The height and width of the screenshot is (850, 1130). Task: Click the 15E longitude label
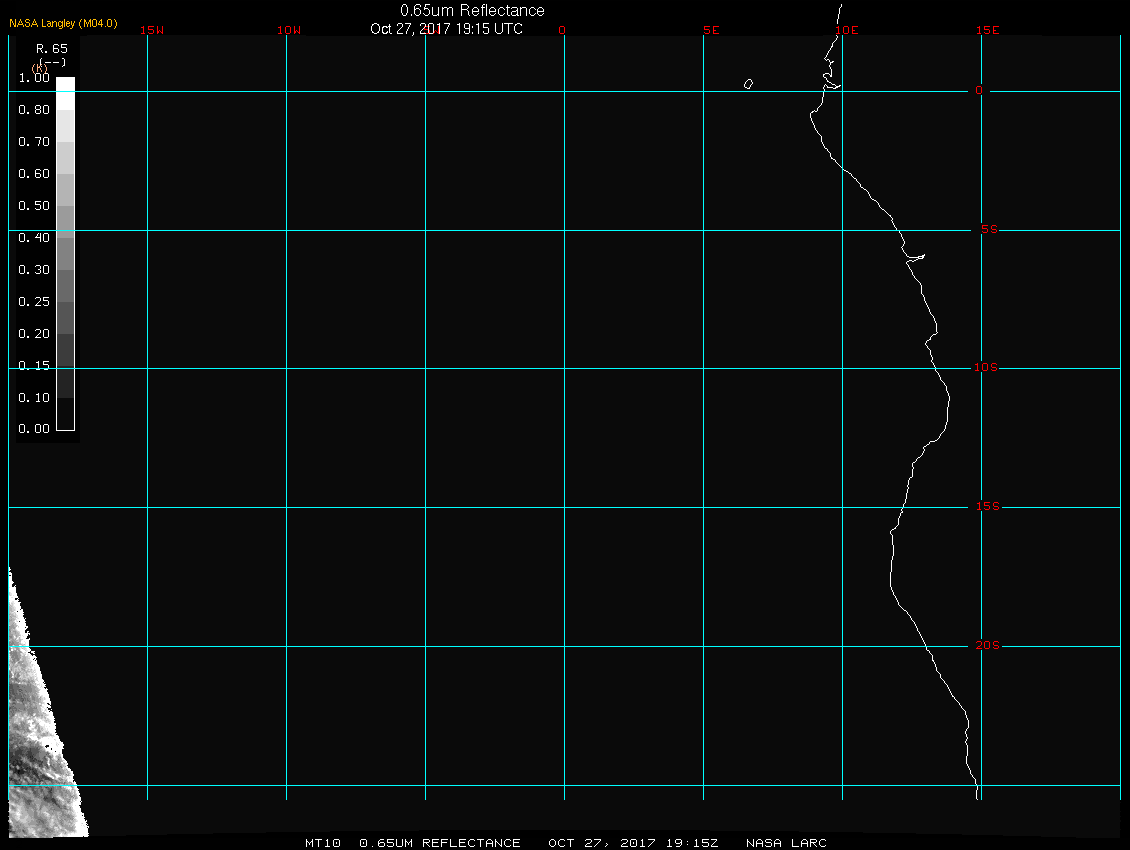[x=988, y=30]
